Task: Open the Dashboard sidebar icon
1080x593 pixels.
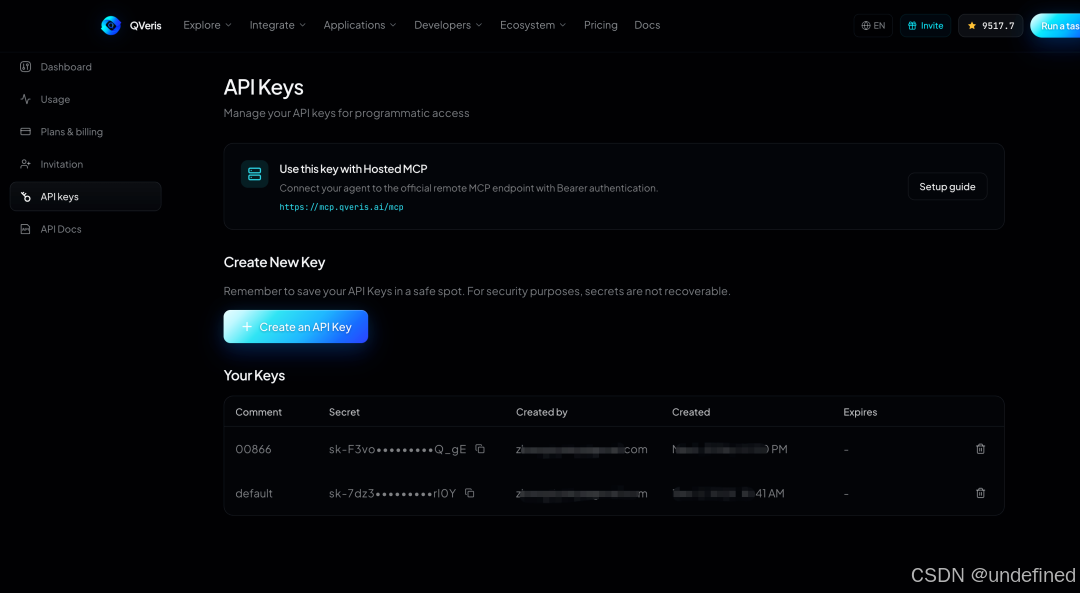Action: [x=25, y=67]
